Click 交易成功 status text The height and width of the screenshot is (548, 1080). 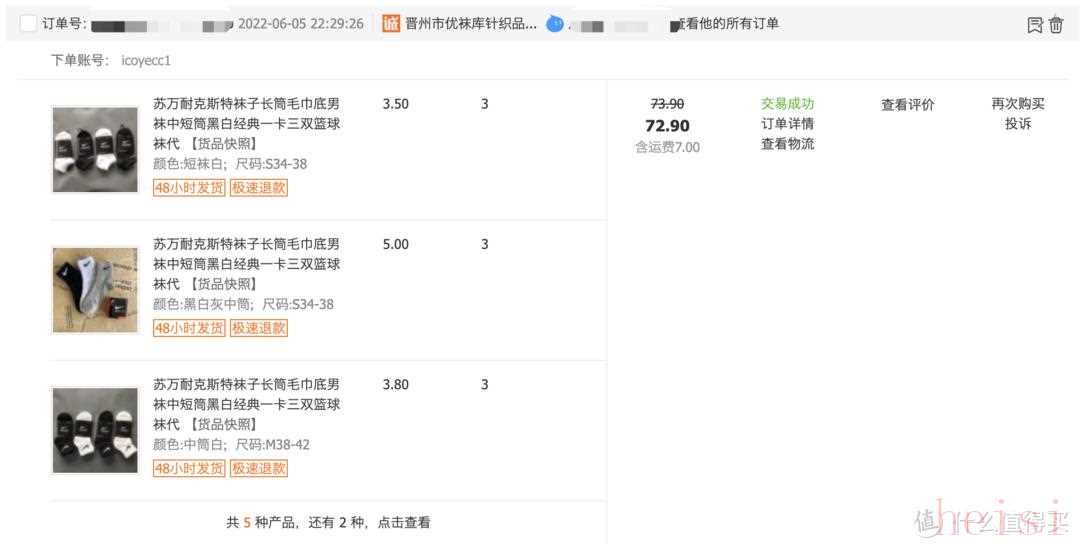[x=787, y=104]
